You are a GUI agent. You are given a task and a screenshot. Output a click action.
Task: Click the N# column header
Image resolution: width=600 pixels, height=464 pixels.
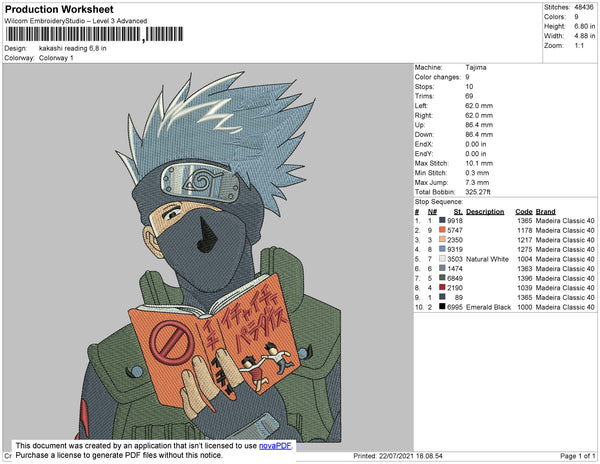coord(432,212)
